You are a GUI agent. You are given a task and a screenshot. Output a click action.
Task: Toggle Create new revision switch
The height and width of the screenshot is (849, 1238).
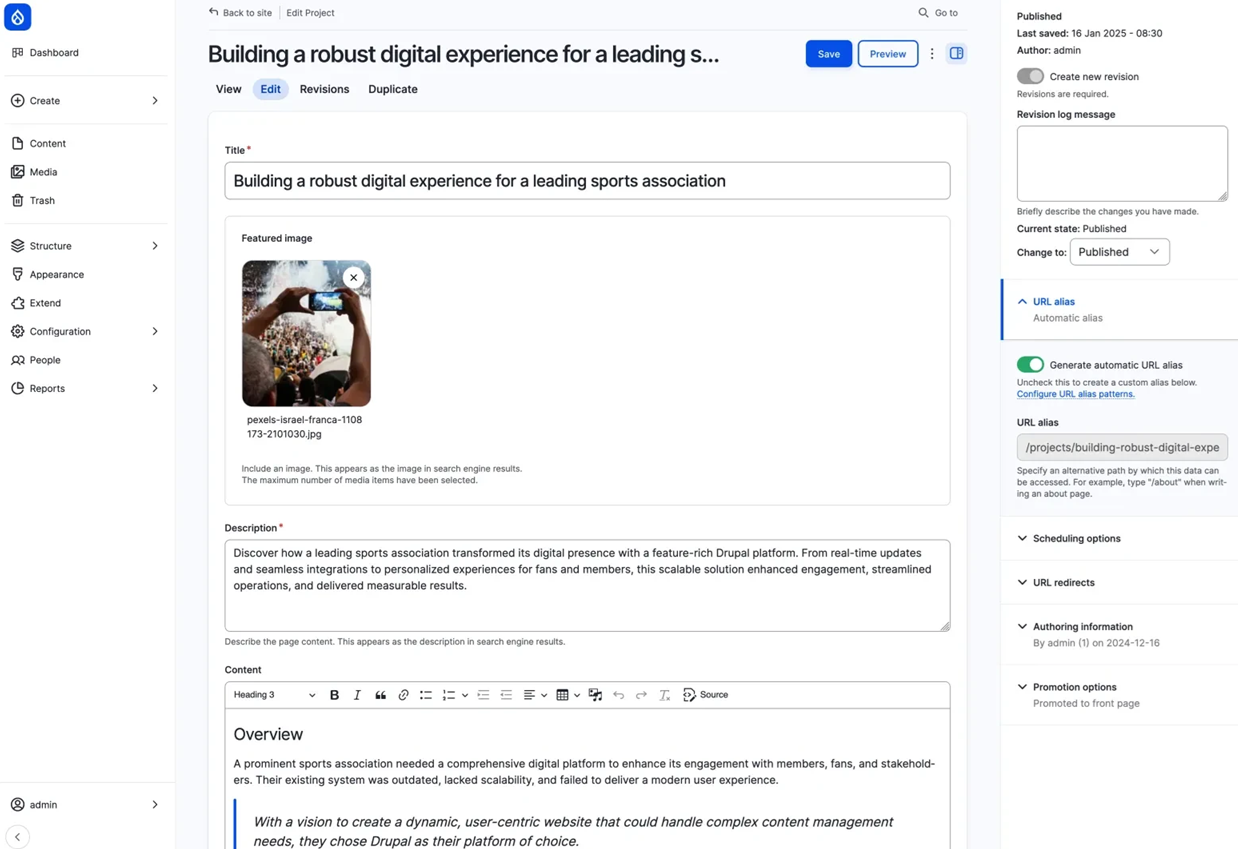pyautogui.click(x=1030, y=76)
